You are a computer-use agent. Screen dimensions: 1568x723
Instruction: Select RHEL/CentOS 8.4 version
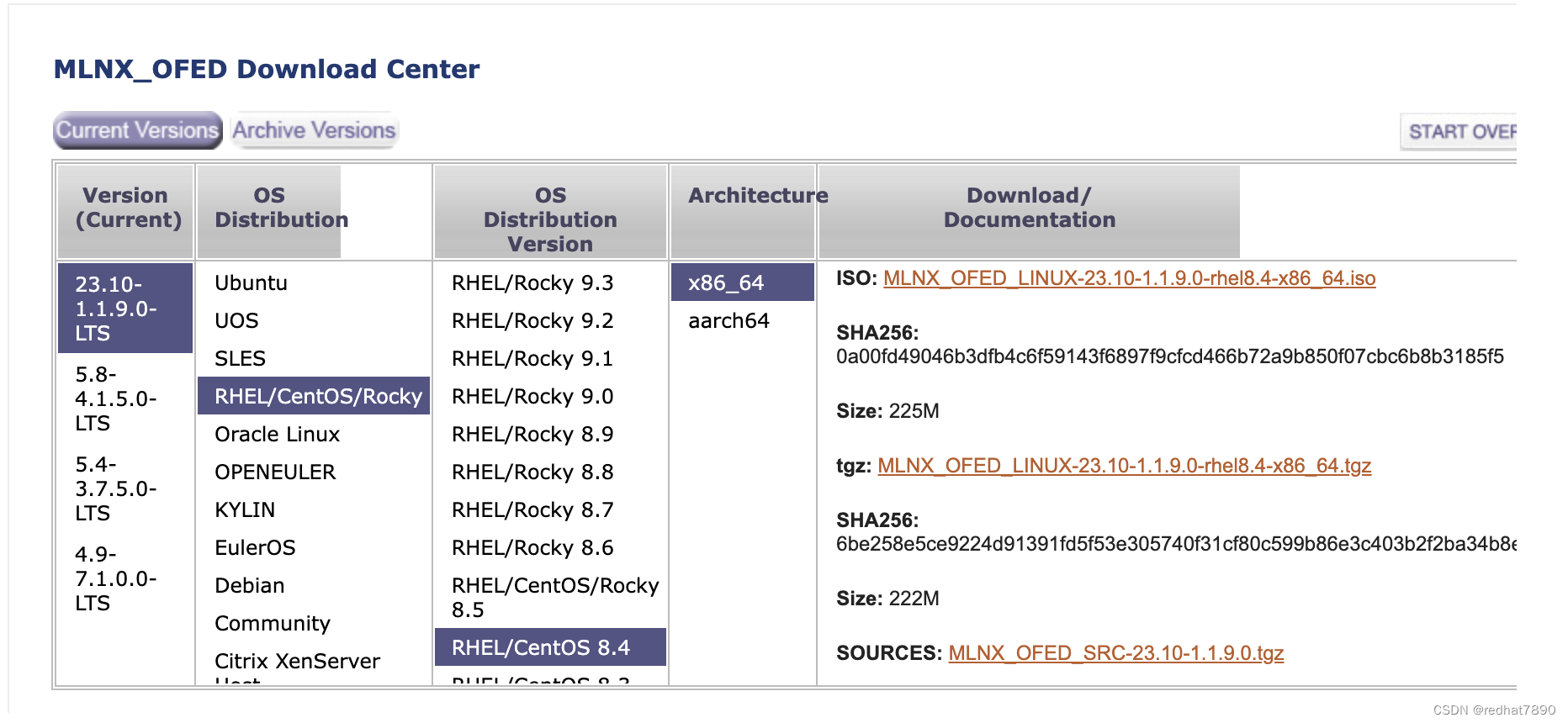550,647
